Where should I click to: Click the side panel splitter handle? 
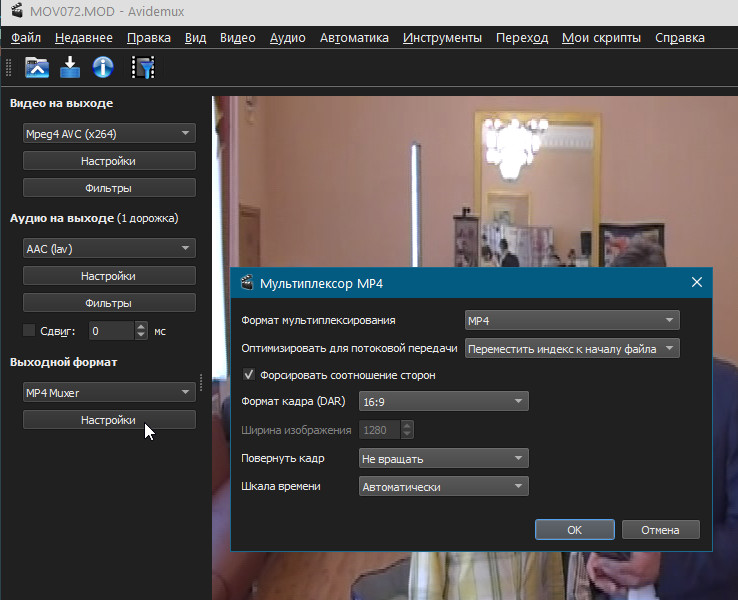coord(201,382)
